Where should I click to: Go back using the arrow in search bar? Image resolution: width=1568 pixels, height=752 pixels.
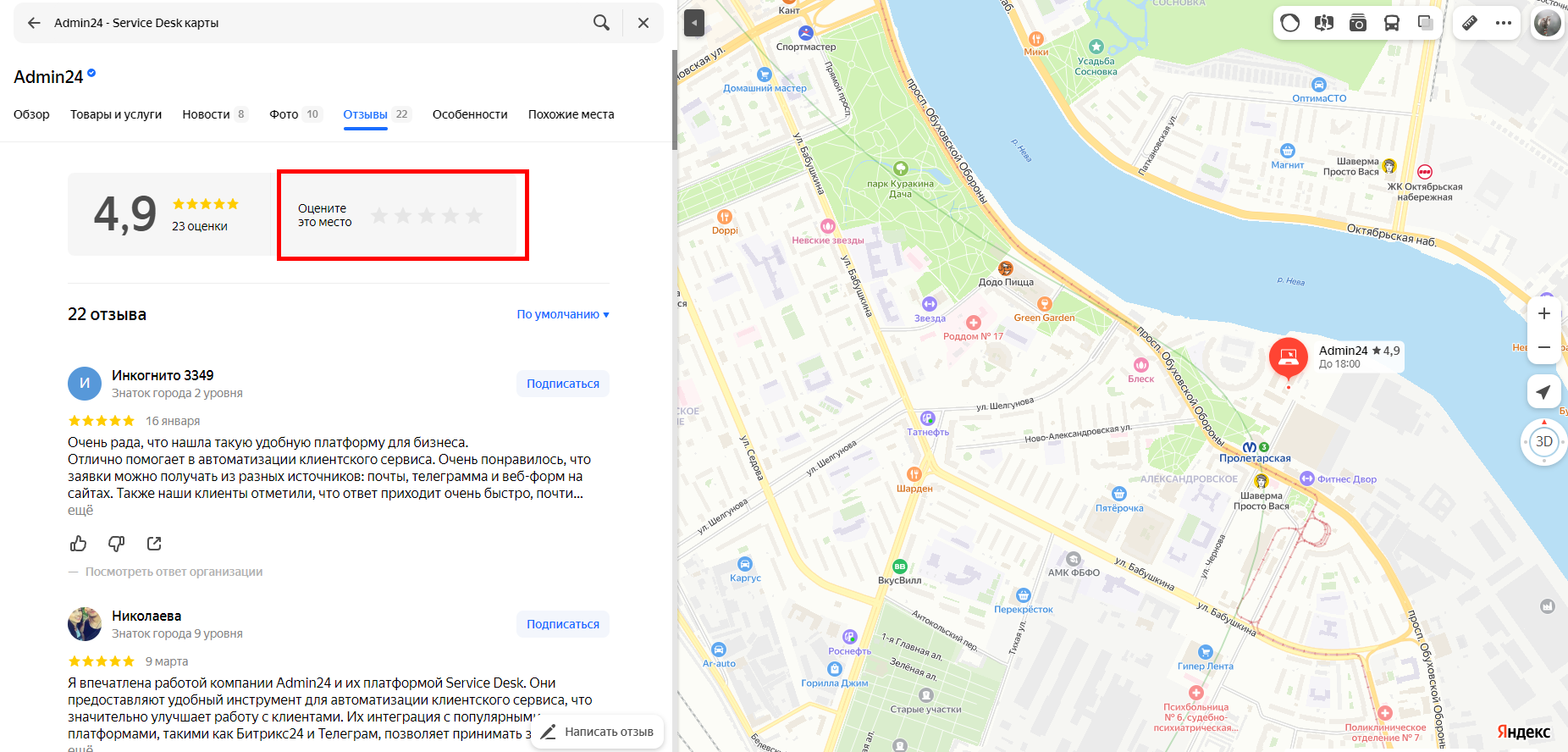(x=34, y=23)
